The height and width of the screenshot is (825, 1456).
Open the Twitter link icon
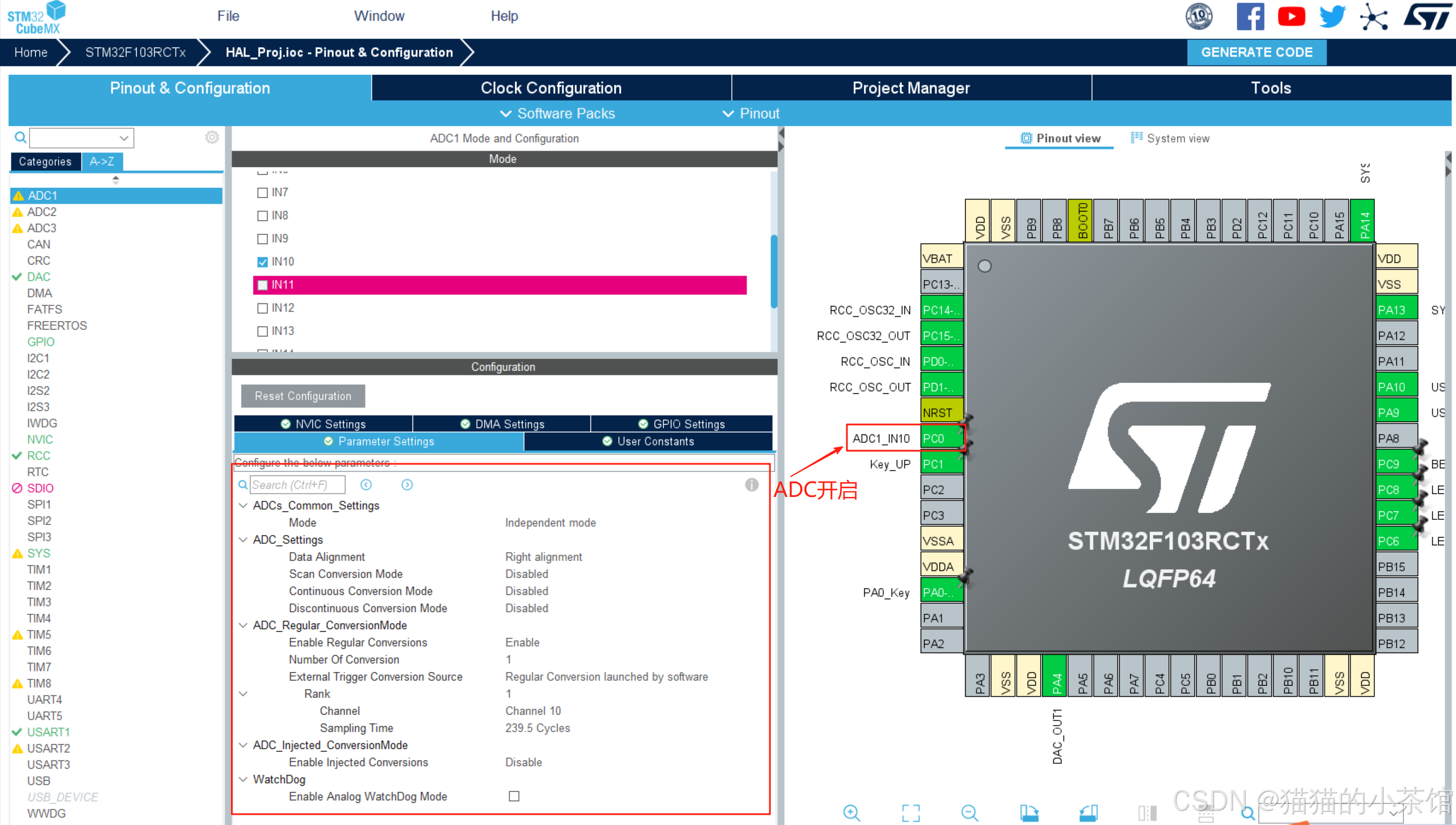click(x=1332, y=17)
